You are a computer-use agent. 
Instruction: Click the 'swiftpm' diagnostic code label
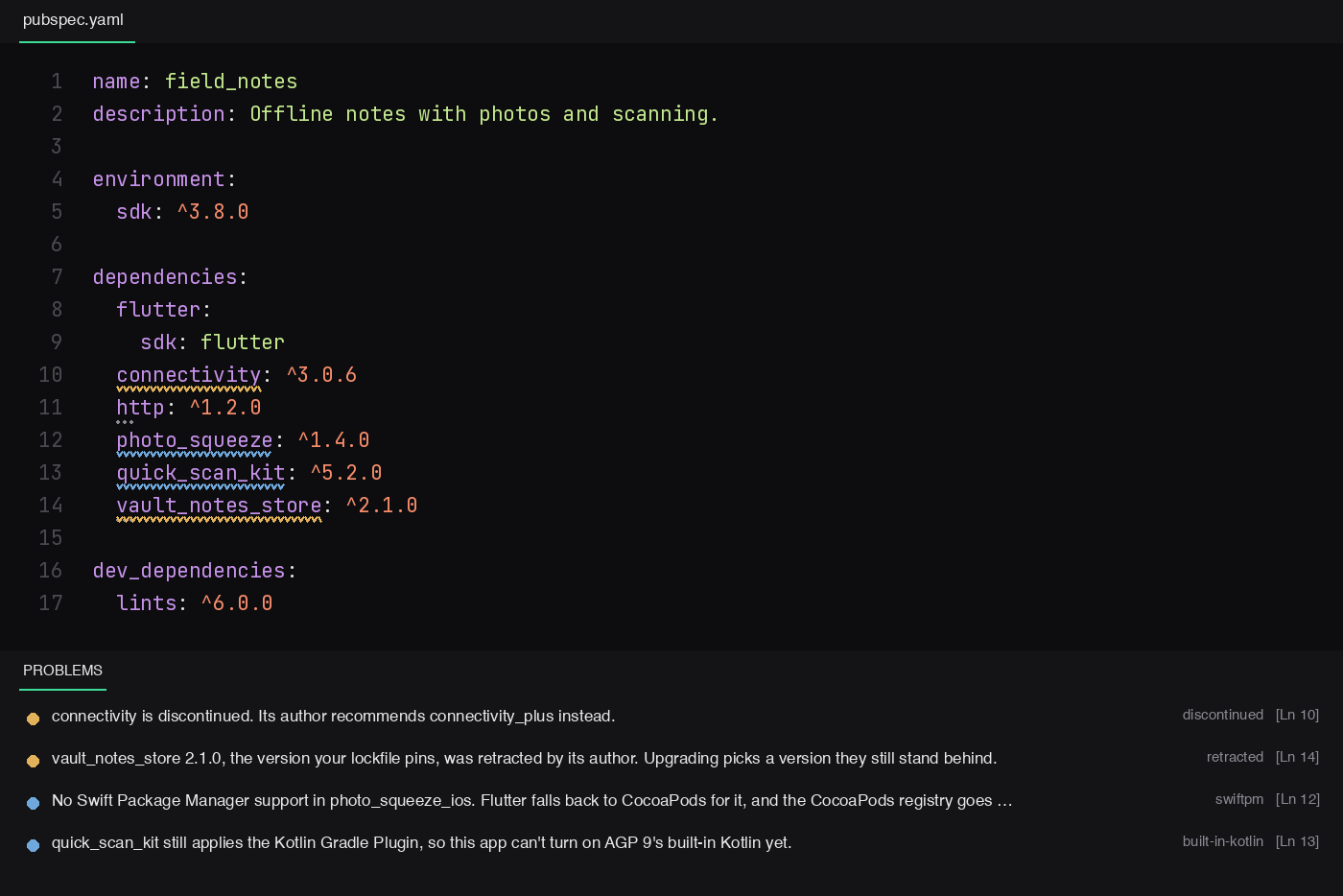pos(1239,799)
